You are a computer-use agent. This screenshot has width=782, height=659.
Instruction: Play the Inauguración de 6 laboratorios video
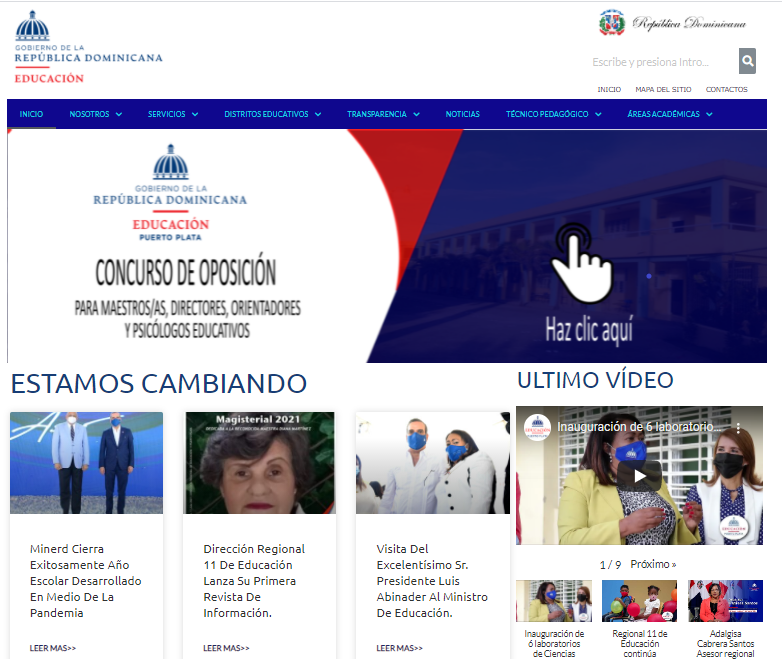(639, 475)
